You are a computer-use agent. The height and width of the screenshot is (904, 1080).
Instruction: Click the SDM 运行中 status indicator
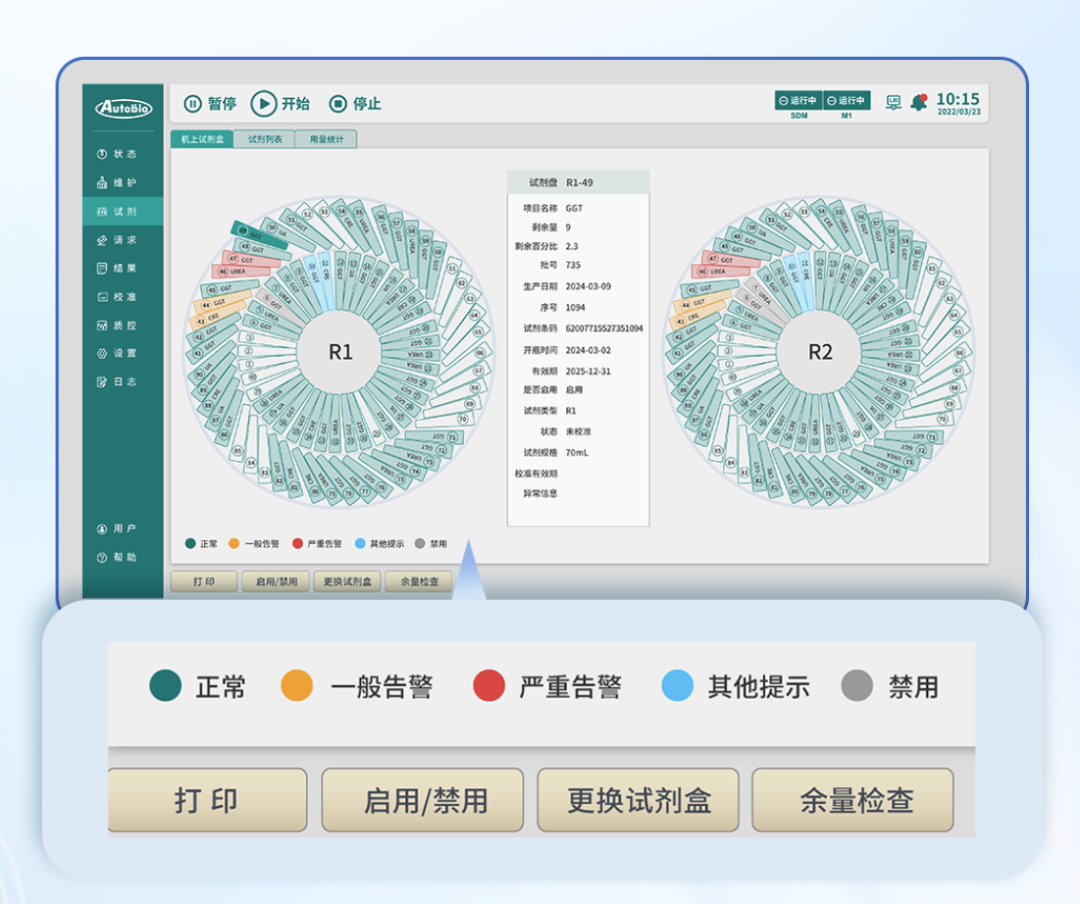tap(798, 101)
